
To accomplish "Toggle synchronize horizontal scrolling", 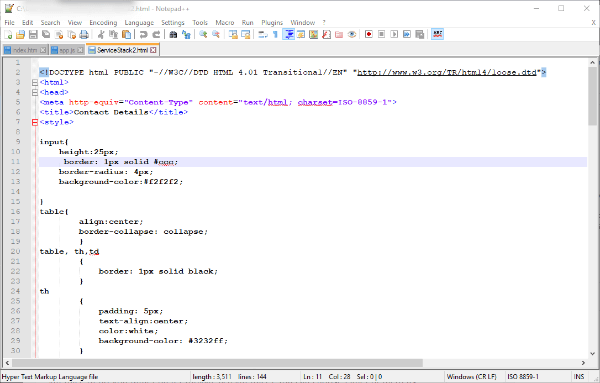I will coord(246,34).
